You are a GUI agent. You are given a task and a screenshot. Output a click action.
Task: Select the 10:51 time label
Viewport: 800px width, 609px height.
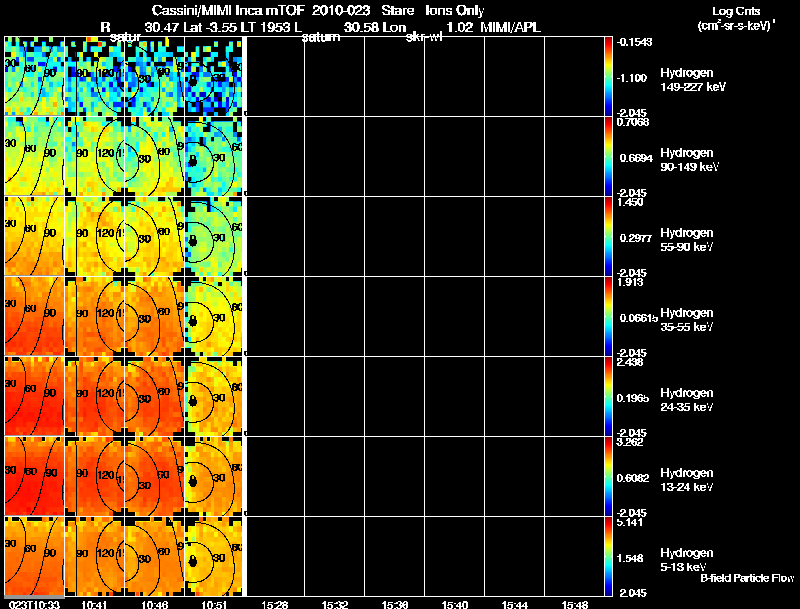pos(215,604)
